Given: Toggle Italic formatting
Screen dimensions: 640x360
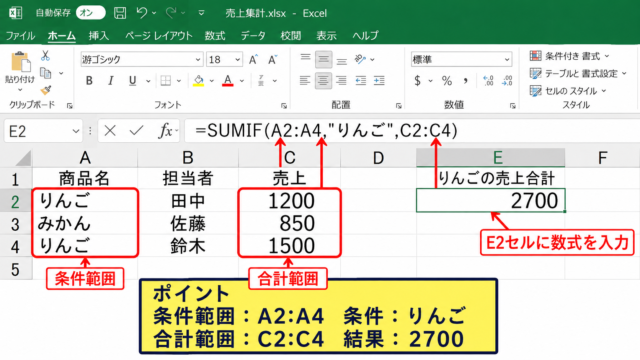Looking at the screenshot, I should [x=111, y=81].
